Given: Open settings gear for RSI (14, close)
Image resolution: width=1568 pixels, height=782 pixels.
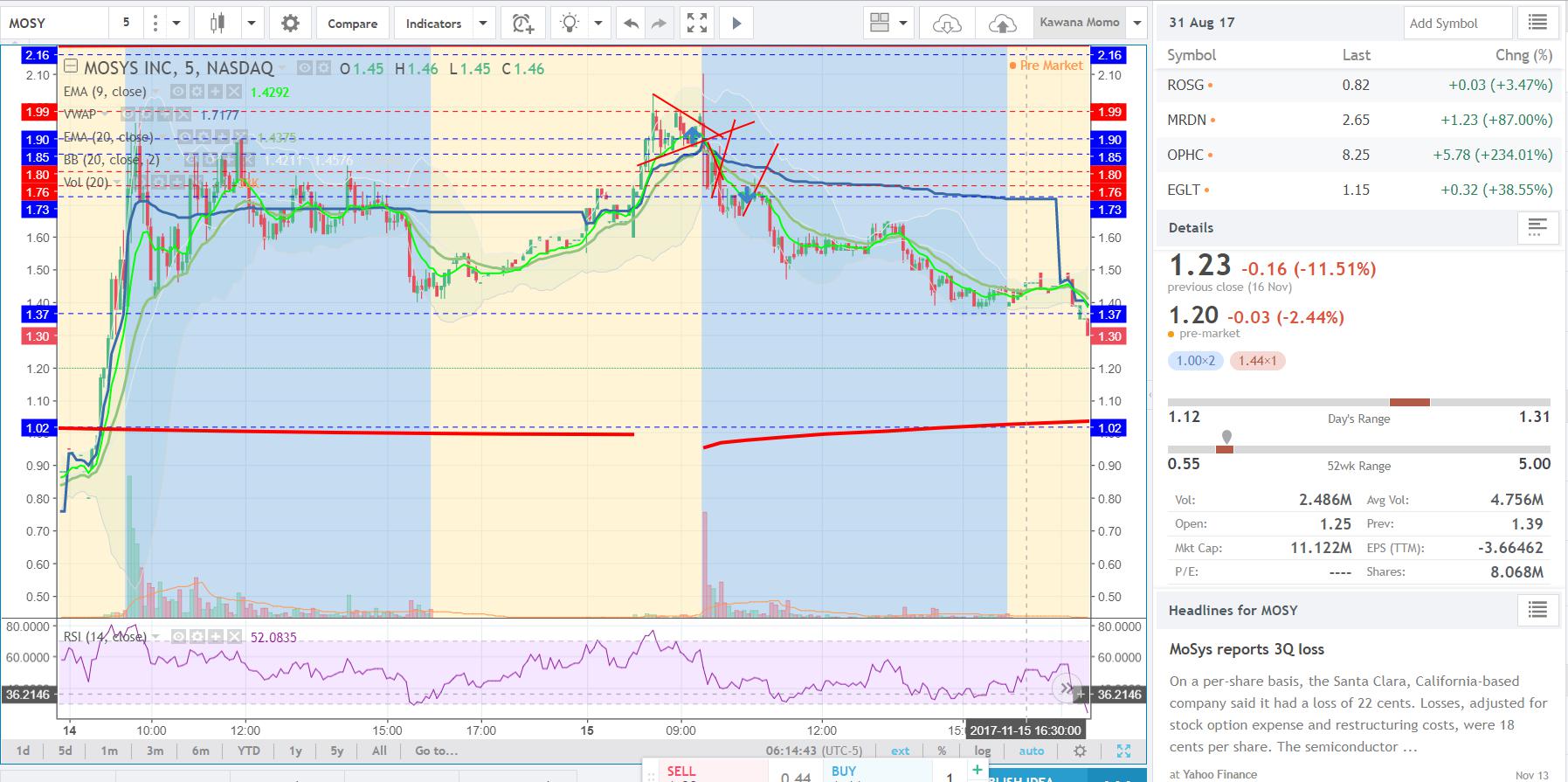Looking at the screenshot, I should [x=197, y=637].
